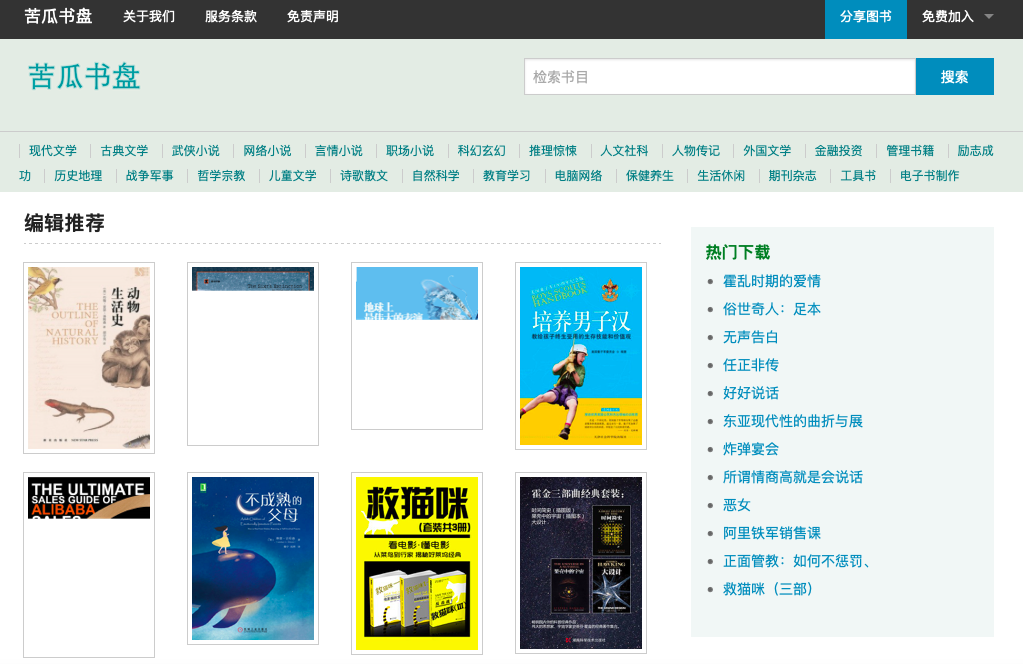Image resolution: width=1023 pixels, height=664 pixels.
Task: Select the 职场小说 category
Action: 410,151
